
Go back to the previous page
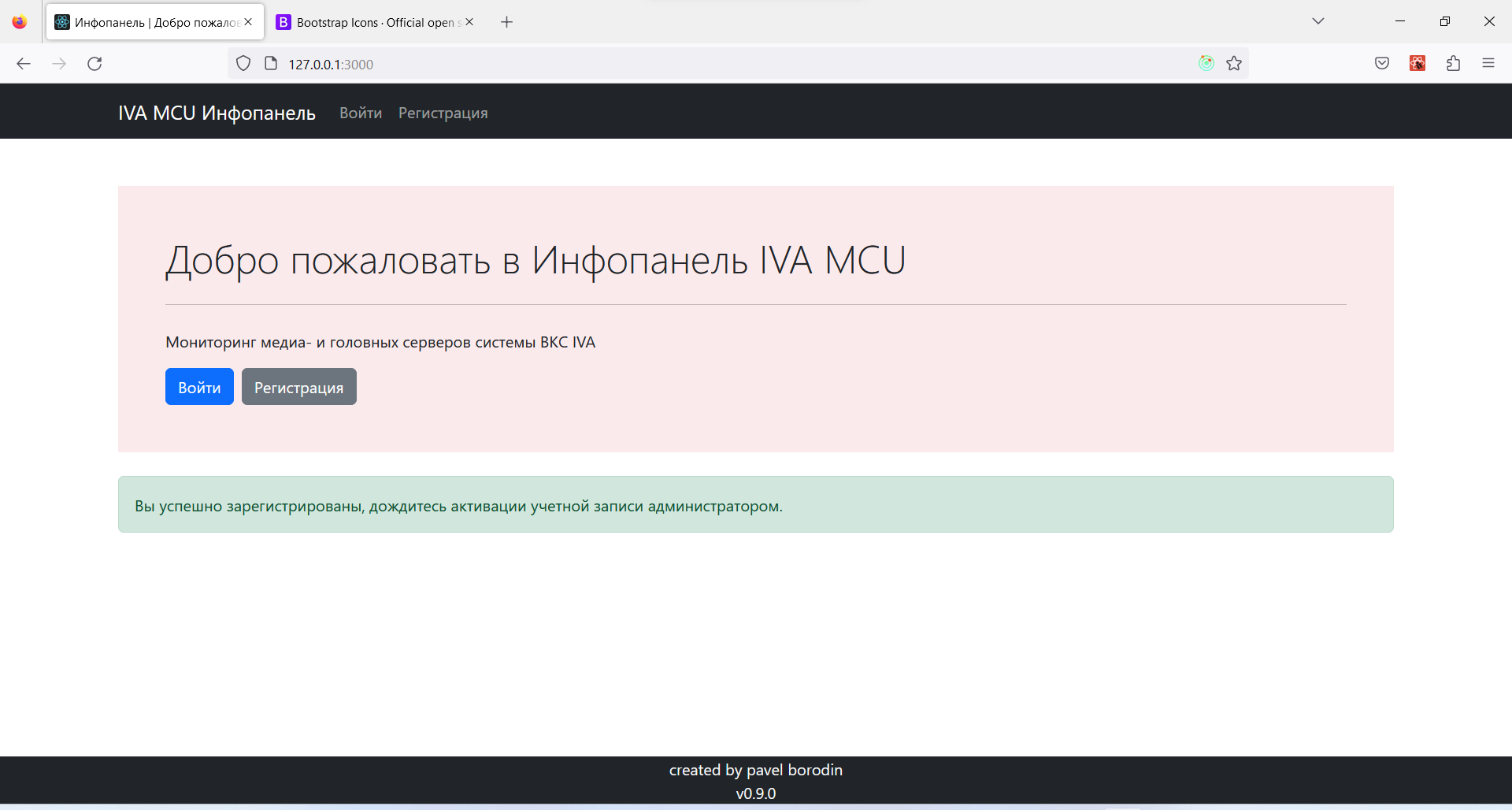[x=24, y=64]
